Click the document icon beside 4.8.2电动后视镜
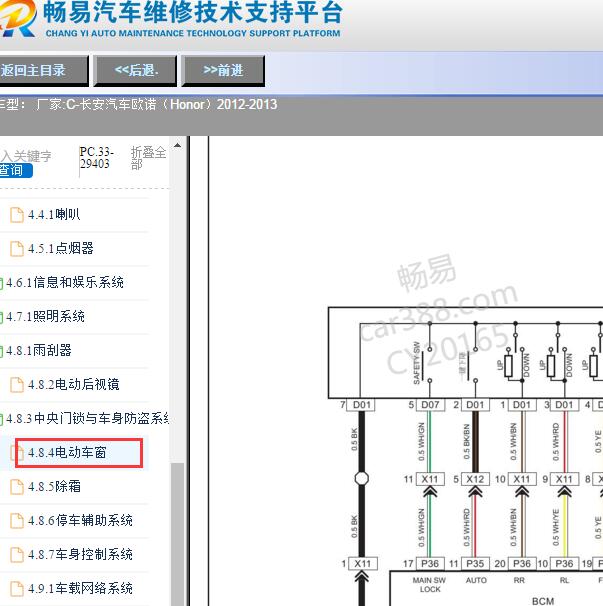 click(17, 385)
